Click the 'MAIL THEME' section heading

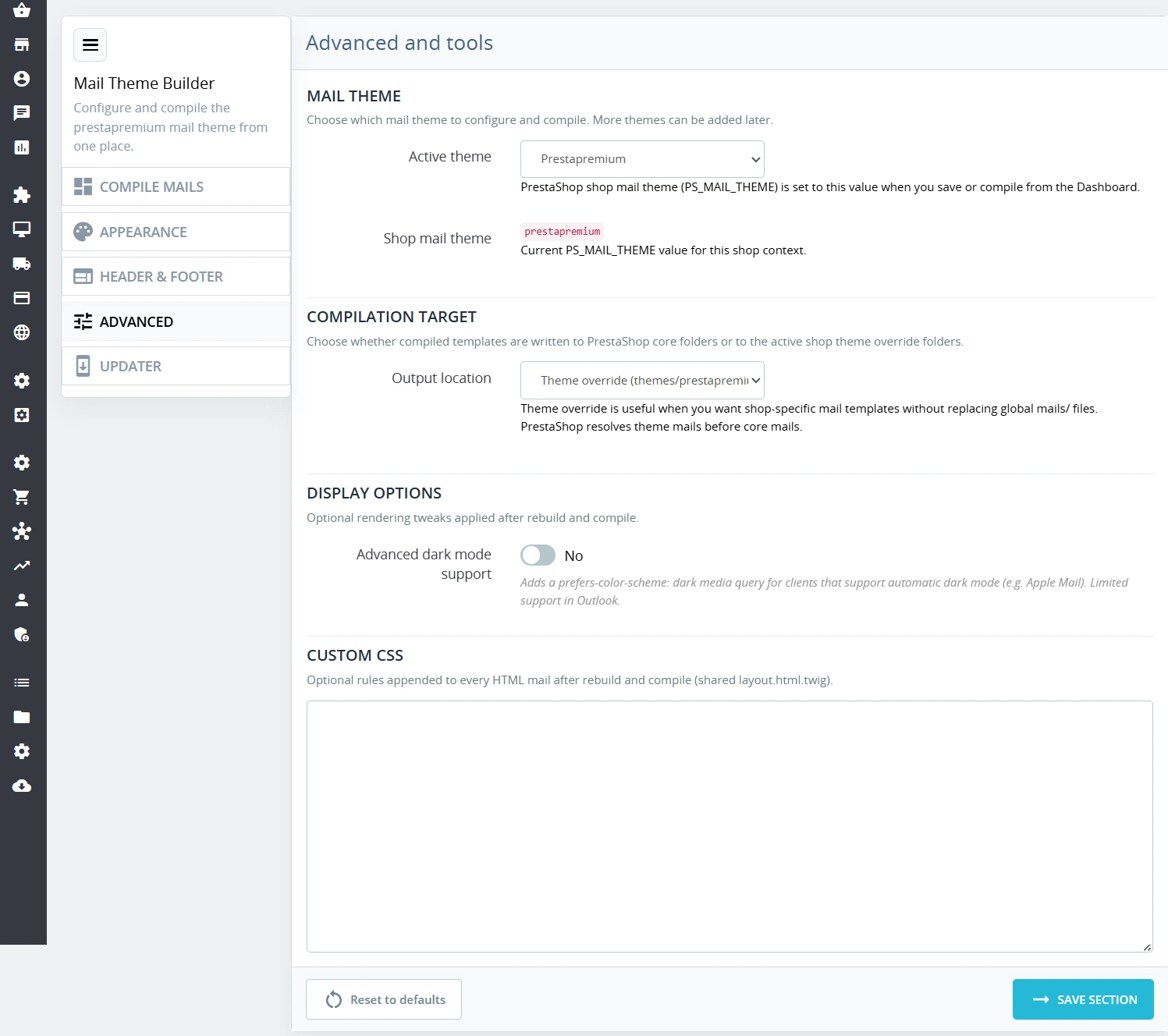pyautogui.click(x=354, y=96)
